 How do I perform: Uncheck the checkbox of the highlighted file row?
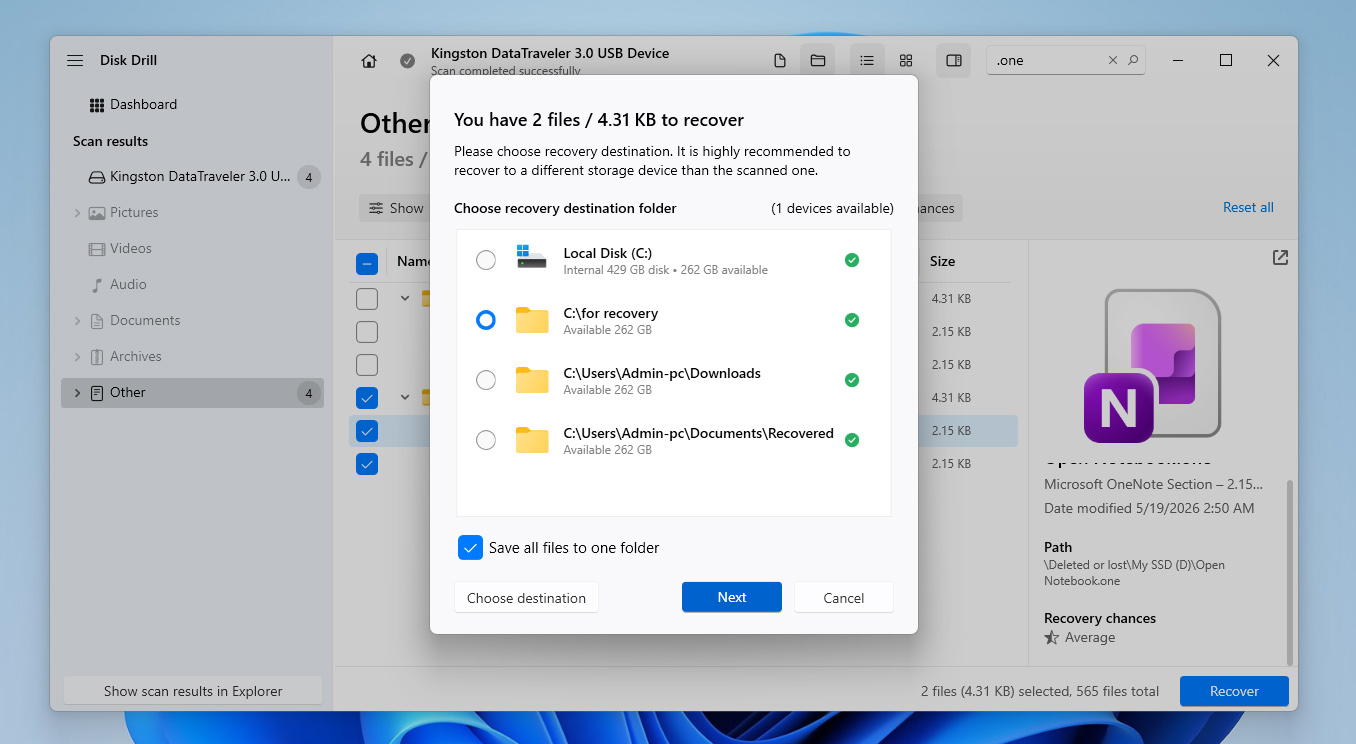pos(367,431)
